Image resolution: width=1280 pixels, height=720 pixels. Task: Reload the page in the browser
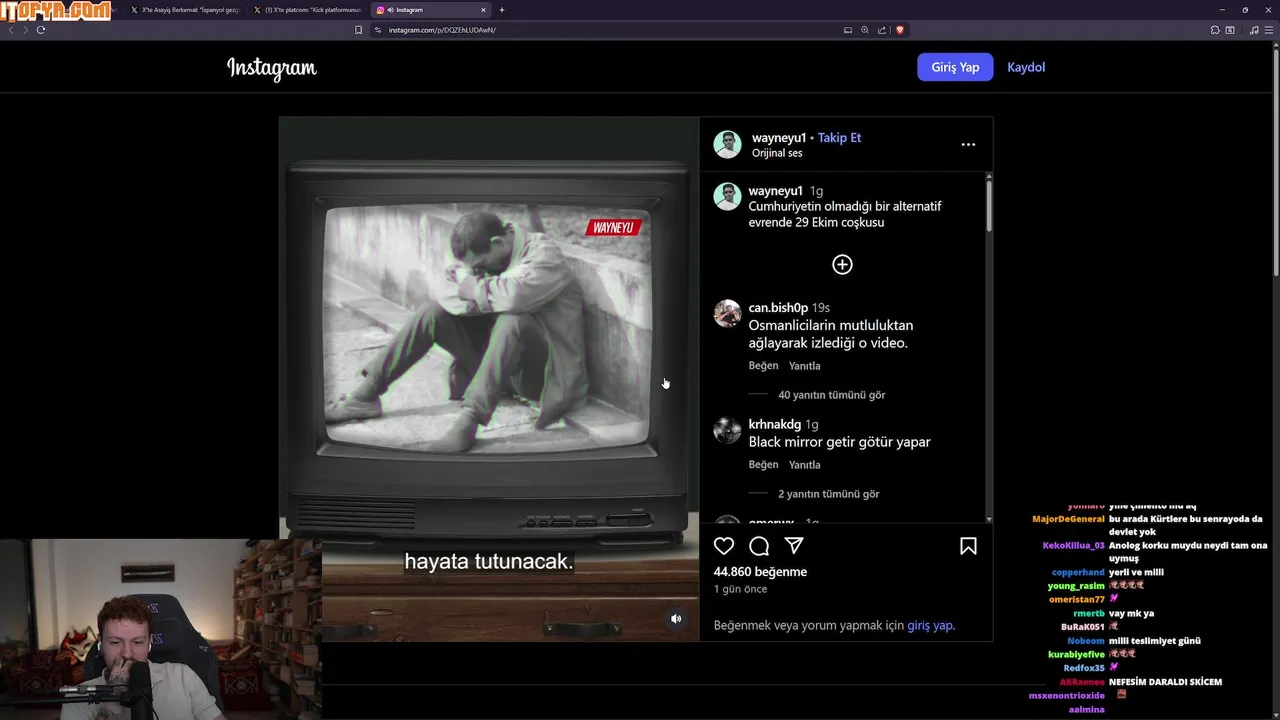click(40, 30)
